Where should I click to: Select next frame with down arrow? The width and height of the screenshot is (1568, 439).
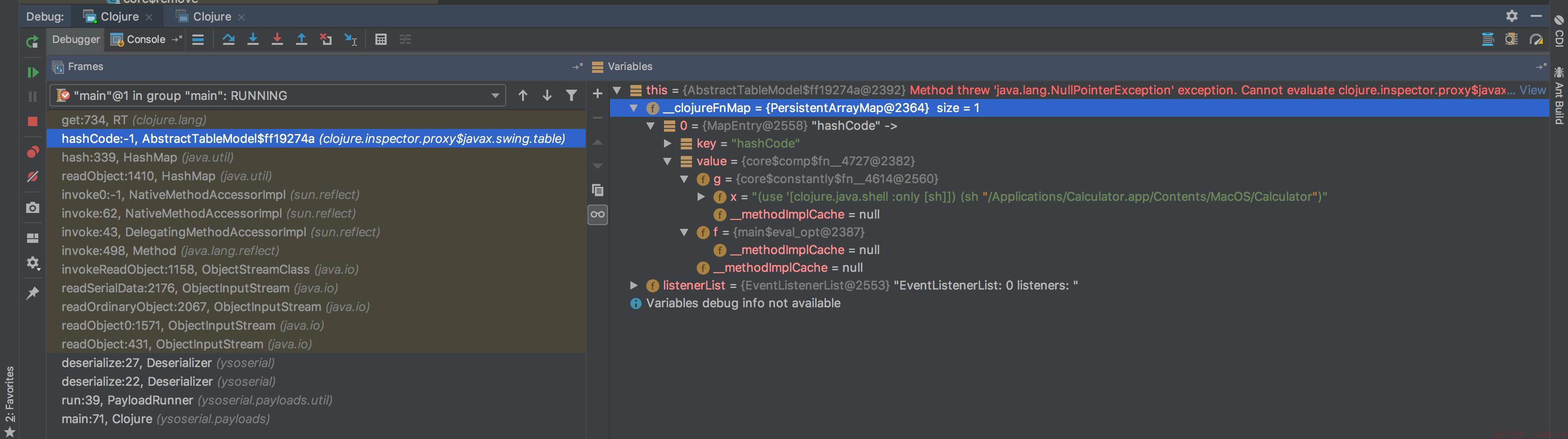[547, 96]
